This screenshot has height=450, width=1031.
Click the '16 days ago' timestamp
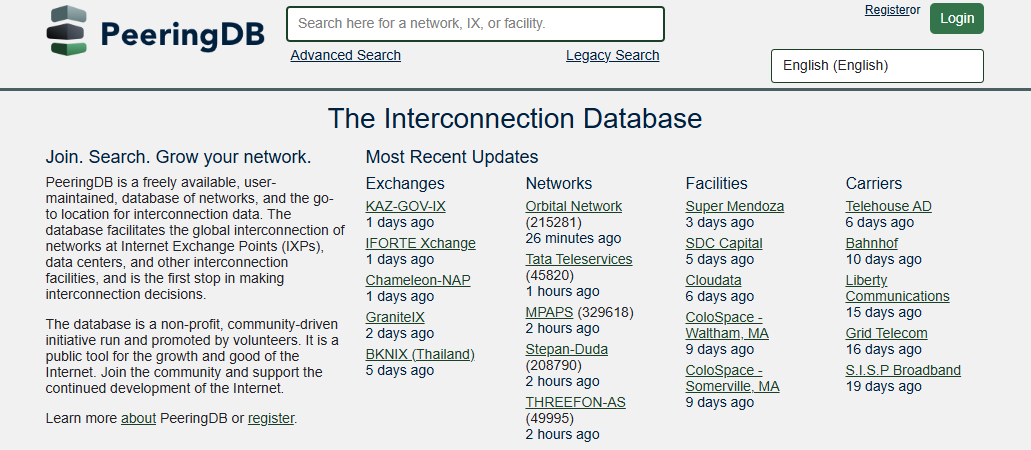coord(884,349)
